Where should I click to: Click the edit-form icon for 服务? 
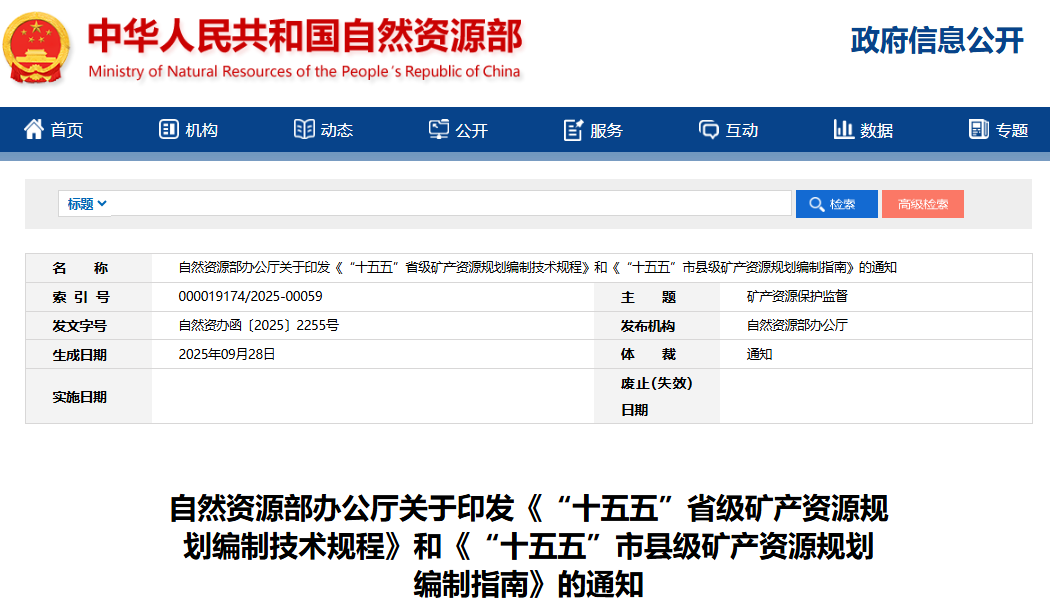tap(573, 130)
